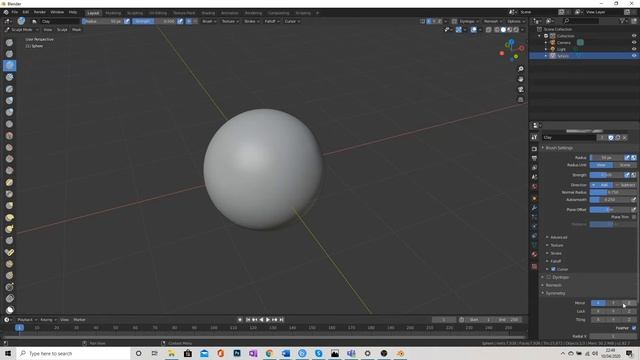Switch to the Shading workspace tab
Screen dimensions: 640x360
click(x=208, y=13)
